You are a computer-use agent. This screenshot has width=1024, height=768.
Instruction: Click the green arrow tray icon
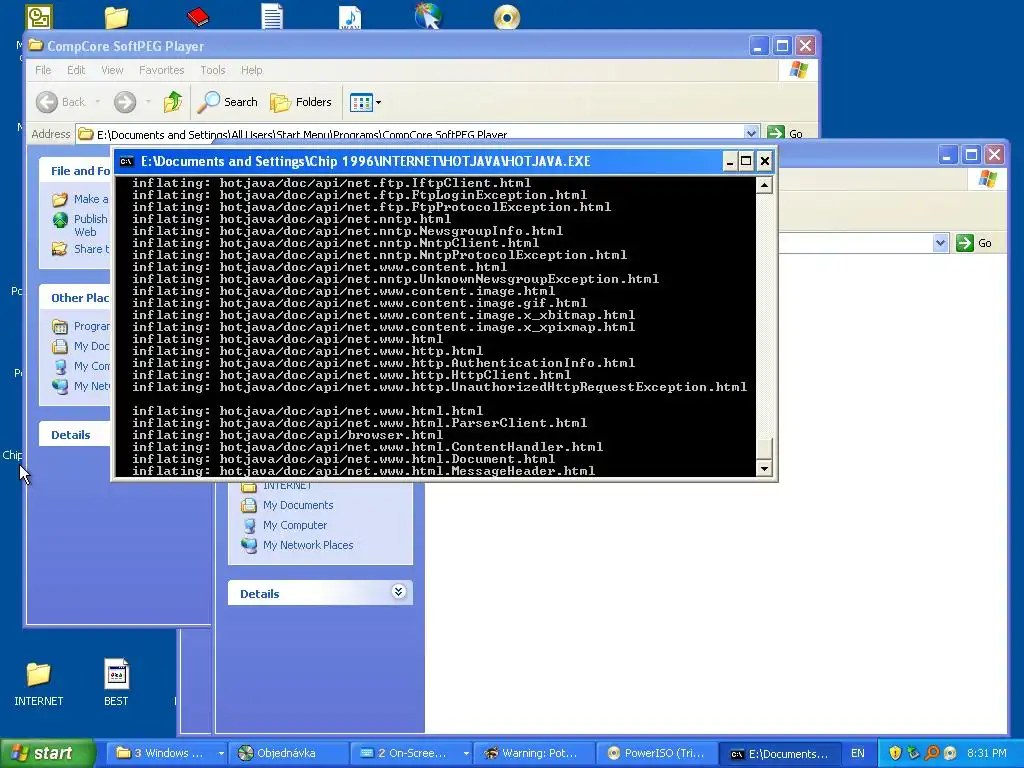(914, 754)
